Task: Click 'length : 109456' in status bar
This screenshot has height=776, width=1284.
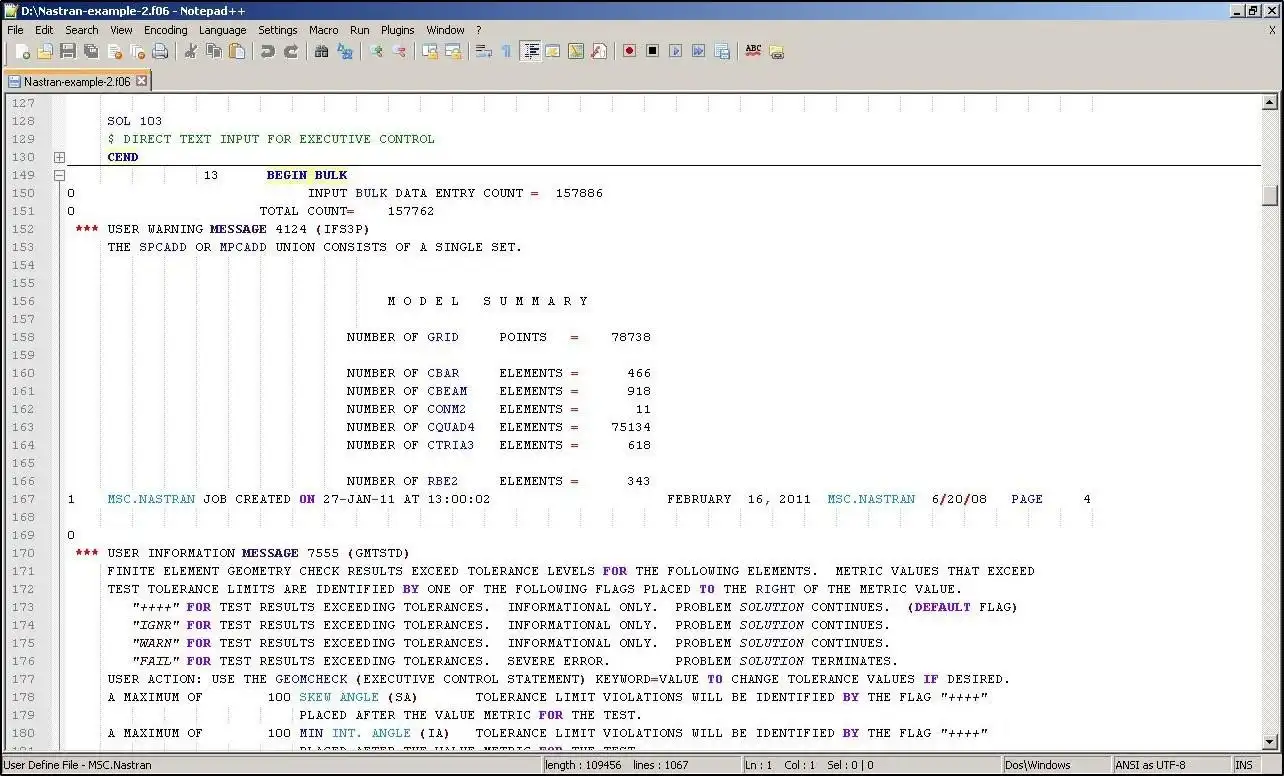Action: click(582, 765)
